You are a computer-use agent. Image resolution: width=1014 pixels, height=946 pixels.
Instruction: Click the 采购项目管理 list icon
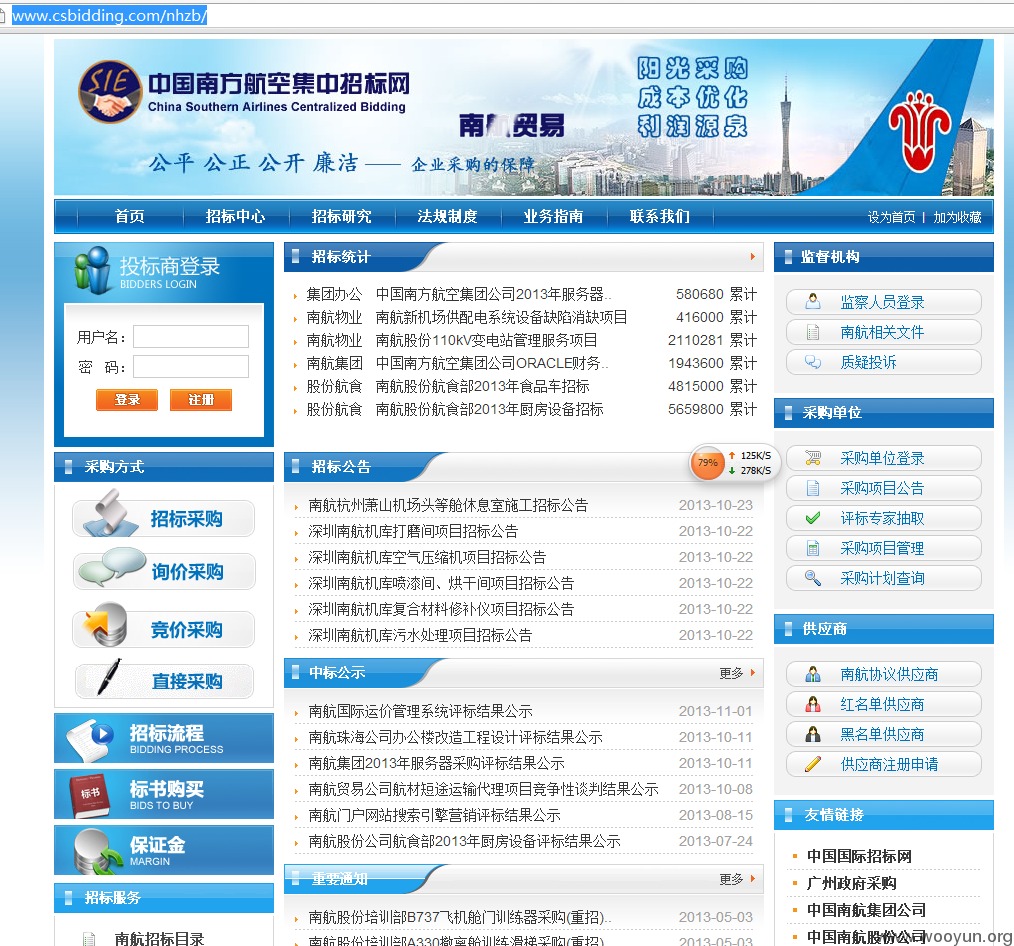813,548
